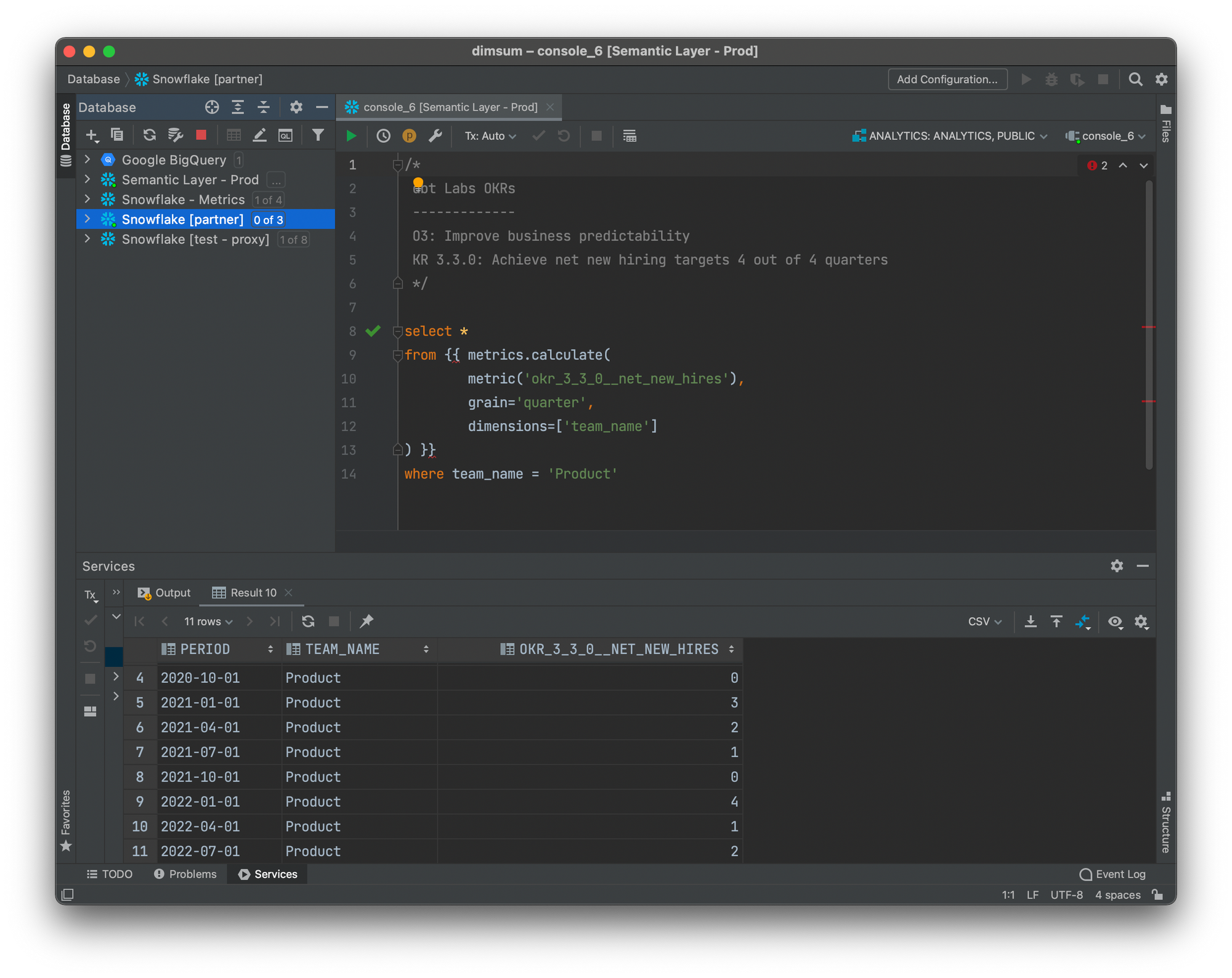This screenshot has height=978, width=1232.
Task: Click the UTF-8 encoding in status bar
Action: 1066,895
